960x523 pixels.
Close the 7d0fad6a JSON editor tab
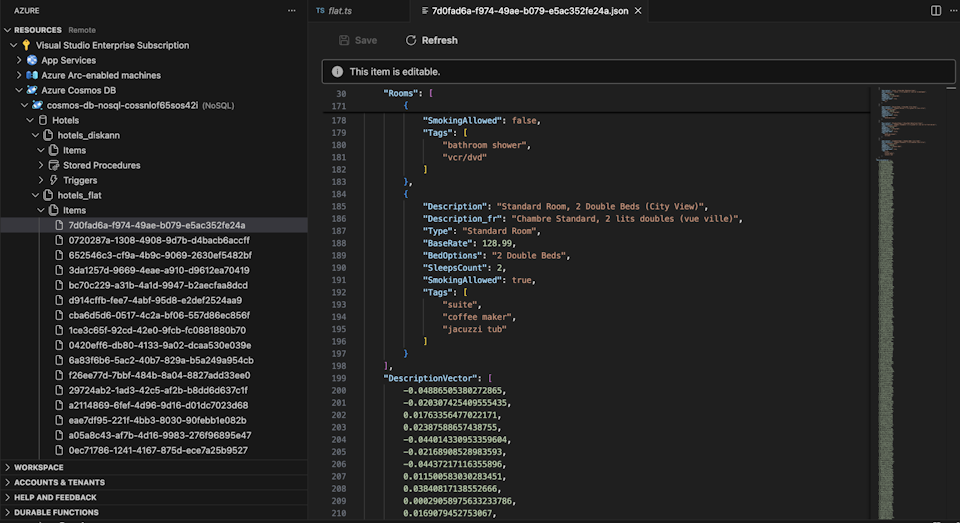pos(639,11)
